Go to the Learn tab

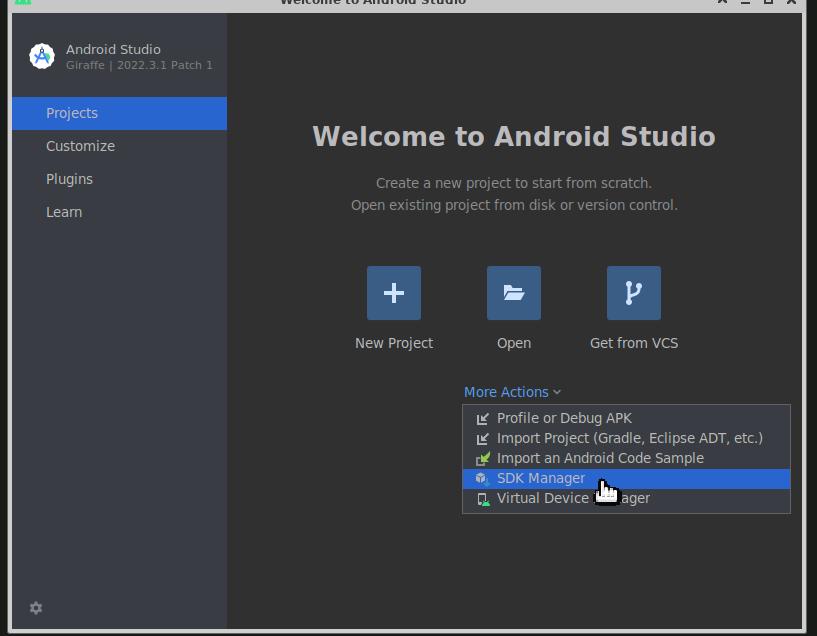[x=119, y=212]
